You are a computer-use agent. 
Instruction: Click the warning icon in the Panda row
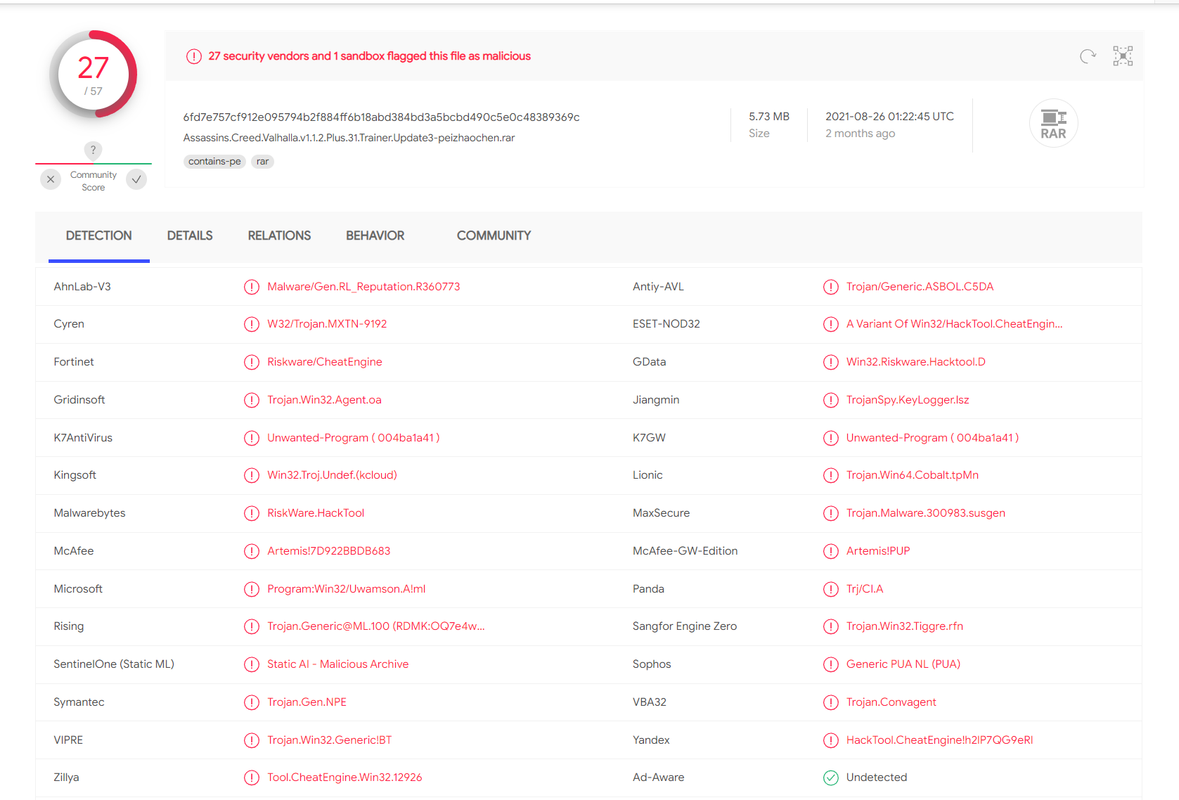click(x=830, y=589)
